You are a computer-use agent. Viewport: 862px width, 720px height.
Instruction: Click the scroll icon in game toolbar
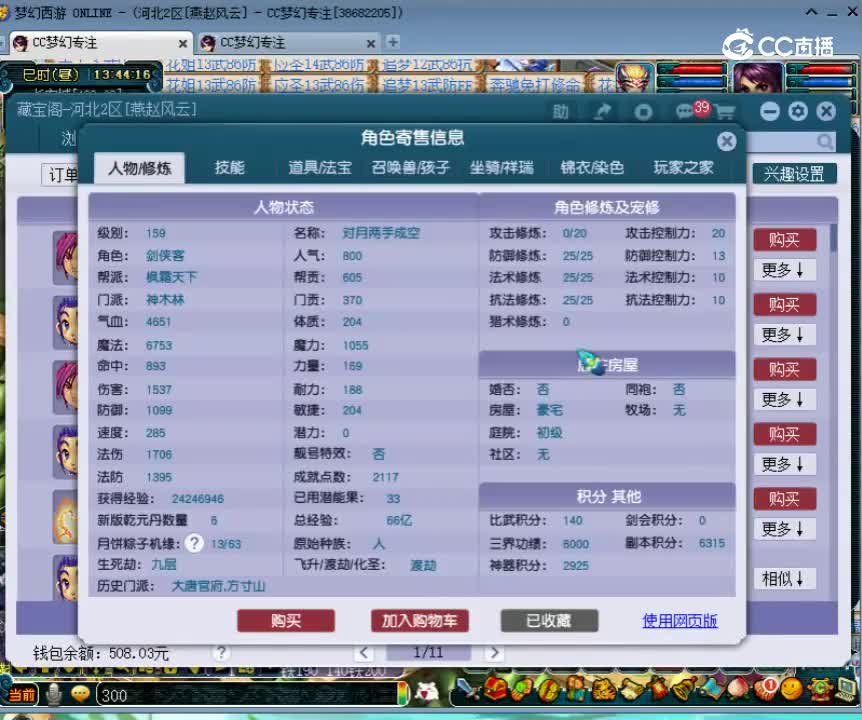(x=631, y=689)
